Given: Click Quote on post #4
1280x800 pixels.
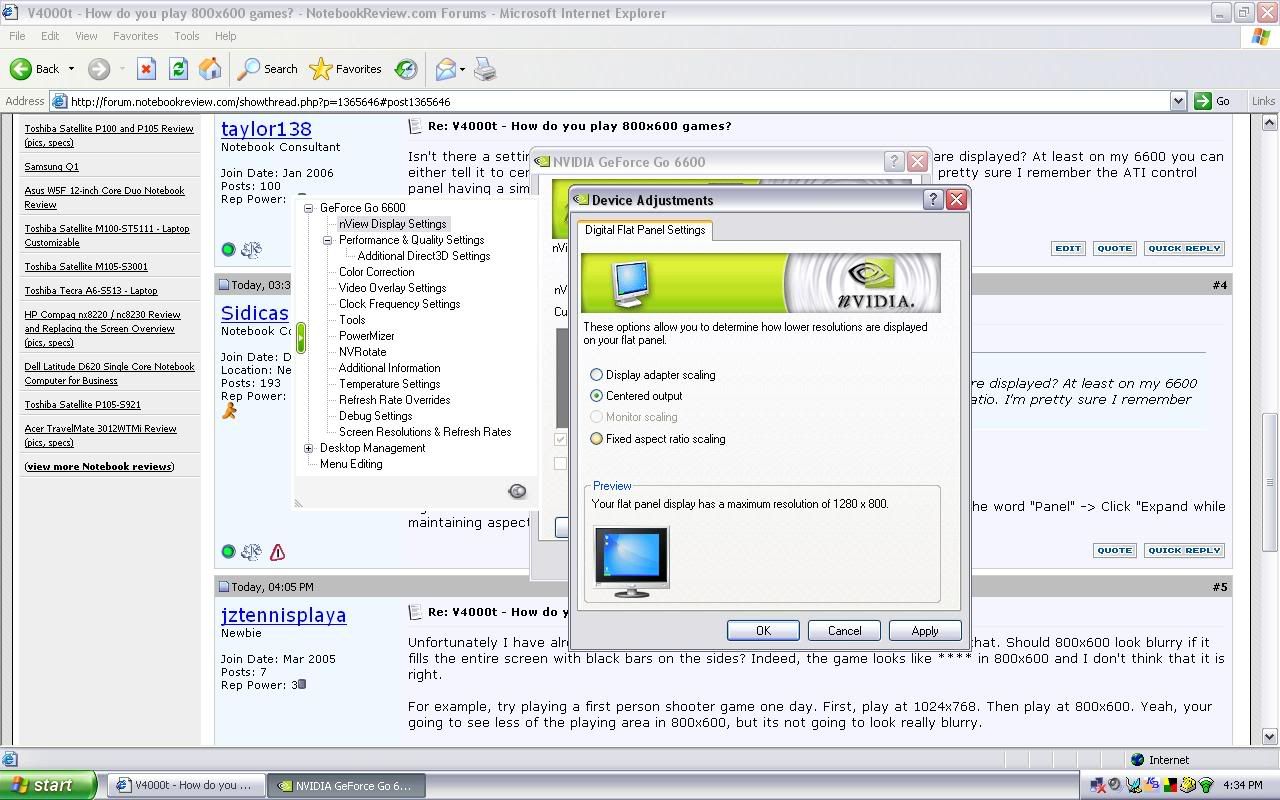Looking at the screenshot, I should pos(1114,550).
